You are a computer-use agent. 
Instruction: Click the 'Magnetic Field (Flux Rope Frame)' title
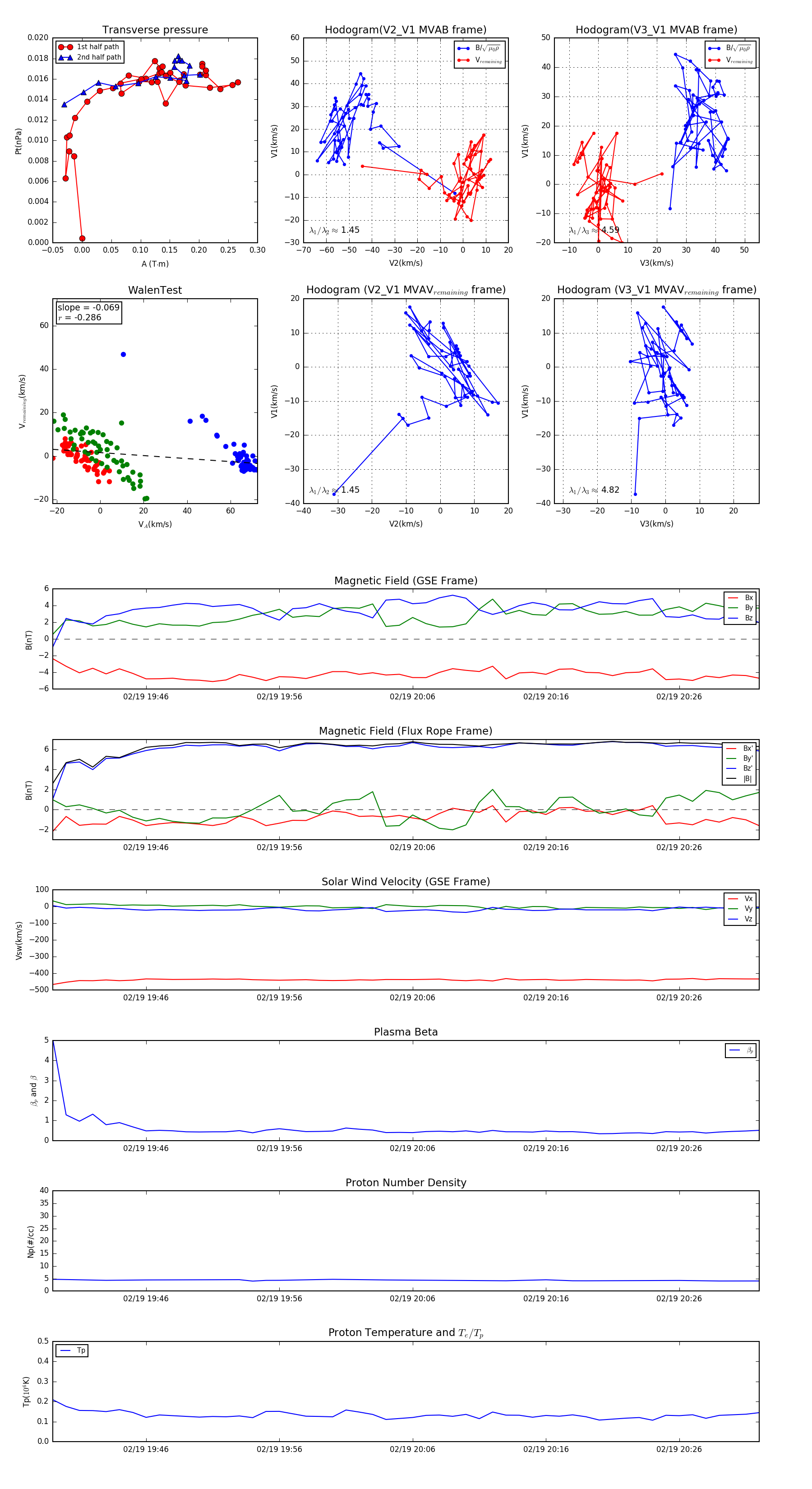point(406,731)
